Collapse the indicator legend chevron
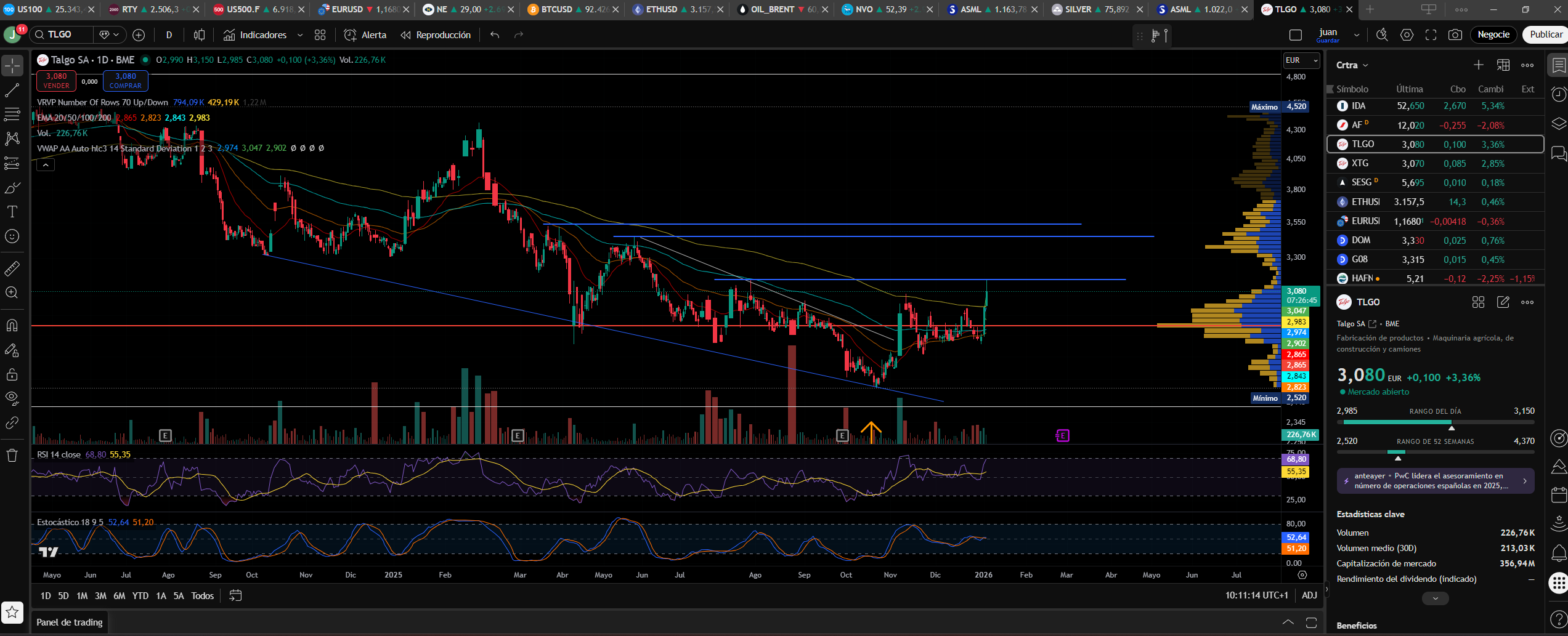1568x636 pixels. 46,165
